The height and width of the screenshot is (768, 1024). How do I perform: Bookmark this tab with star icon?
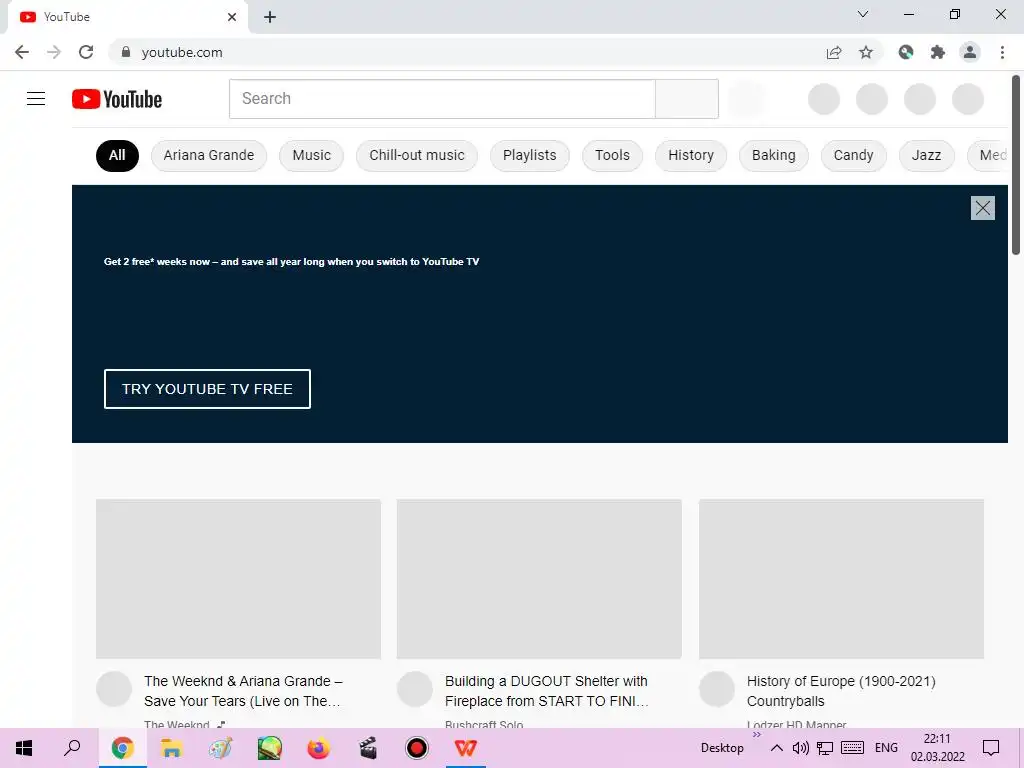(x=866, y=52)
